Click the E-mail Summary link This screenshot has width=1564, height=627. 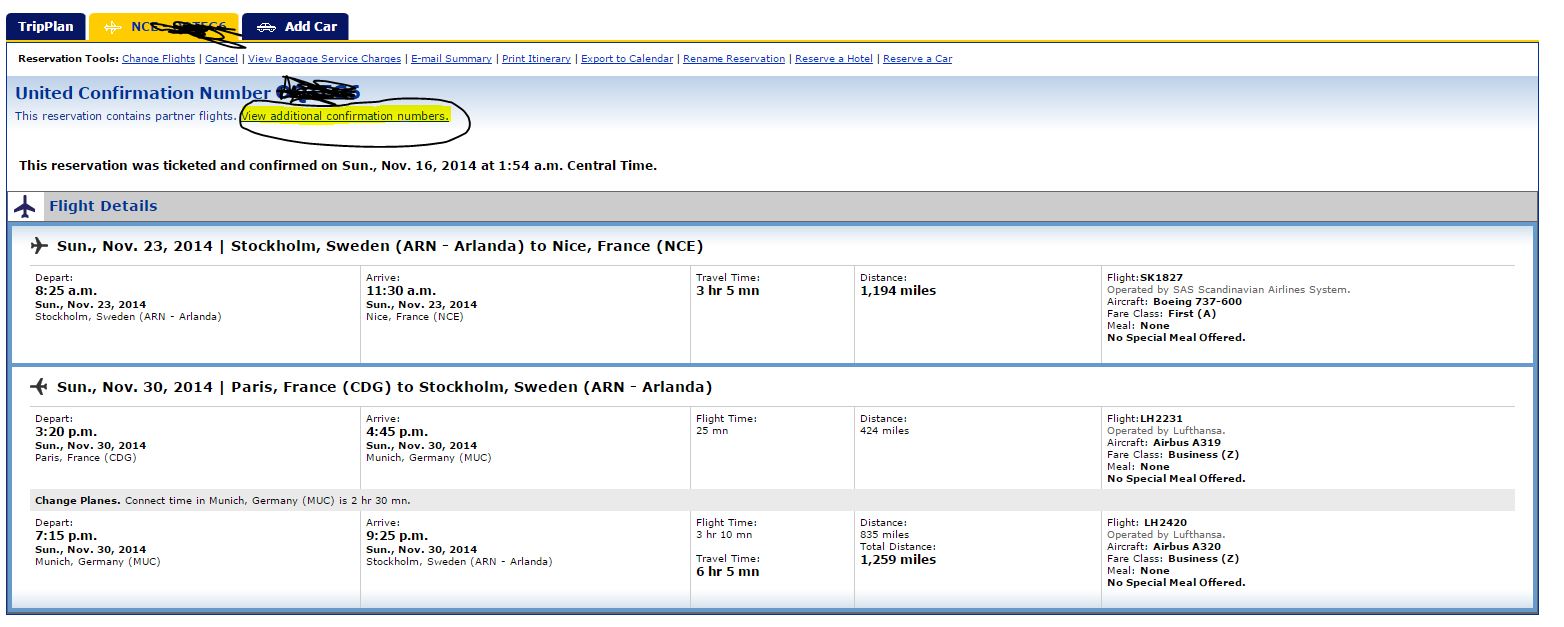click(451, 59)
